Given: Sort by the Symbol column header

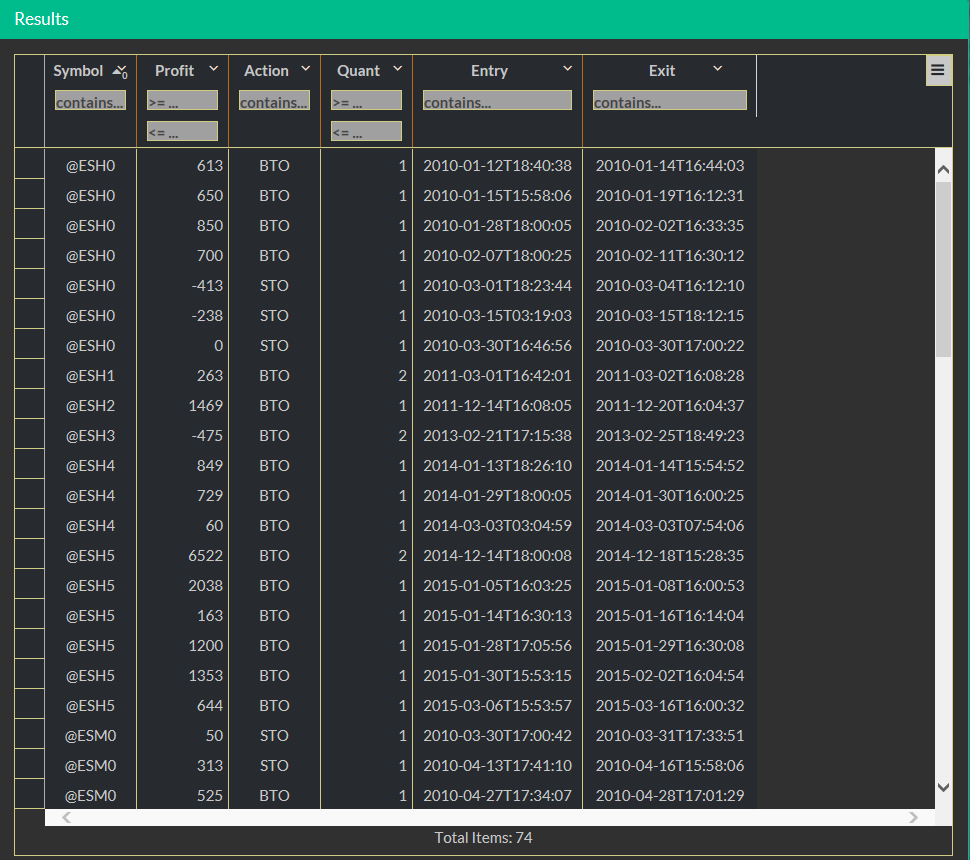Looking at the screenshot, I should point(78,71).
